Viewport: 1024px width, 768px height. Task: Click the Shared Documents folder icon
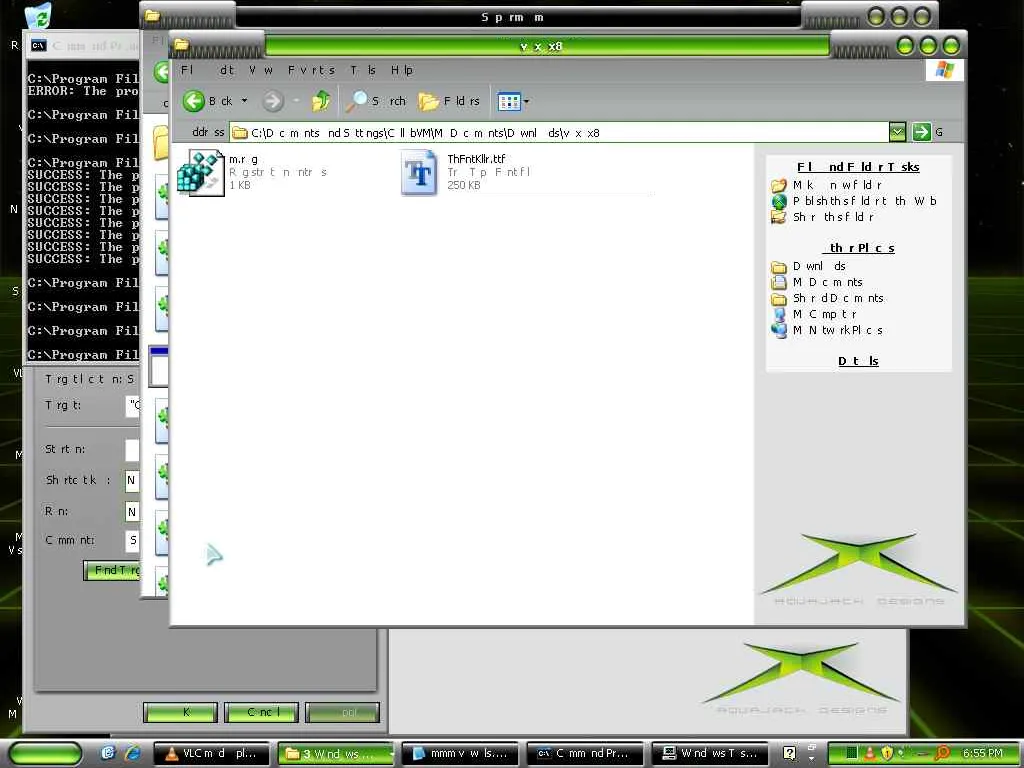coord(778,298)
